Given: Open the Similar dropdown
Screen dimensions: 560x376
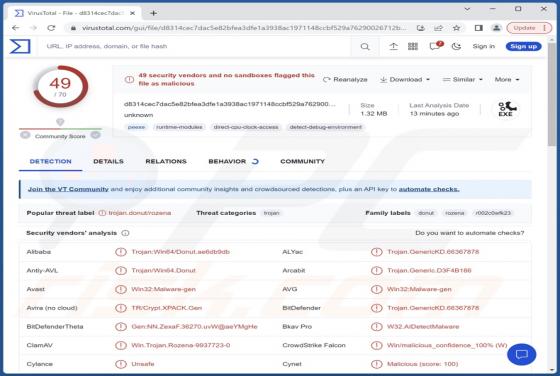Looking at the screenshot, I should [463, 79].
